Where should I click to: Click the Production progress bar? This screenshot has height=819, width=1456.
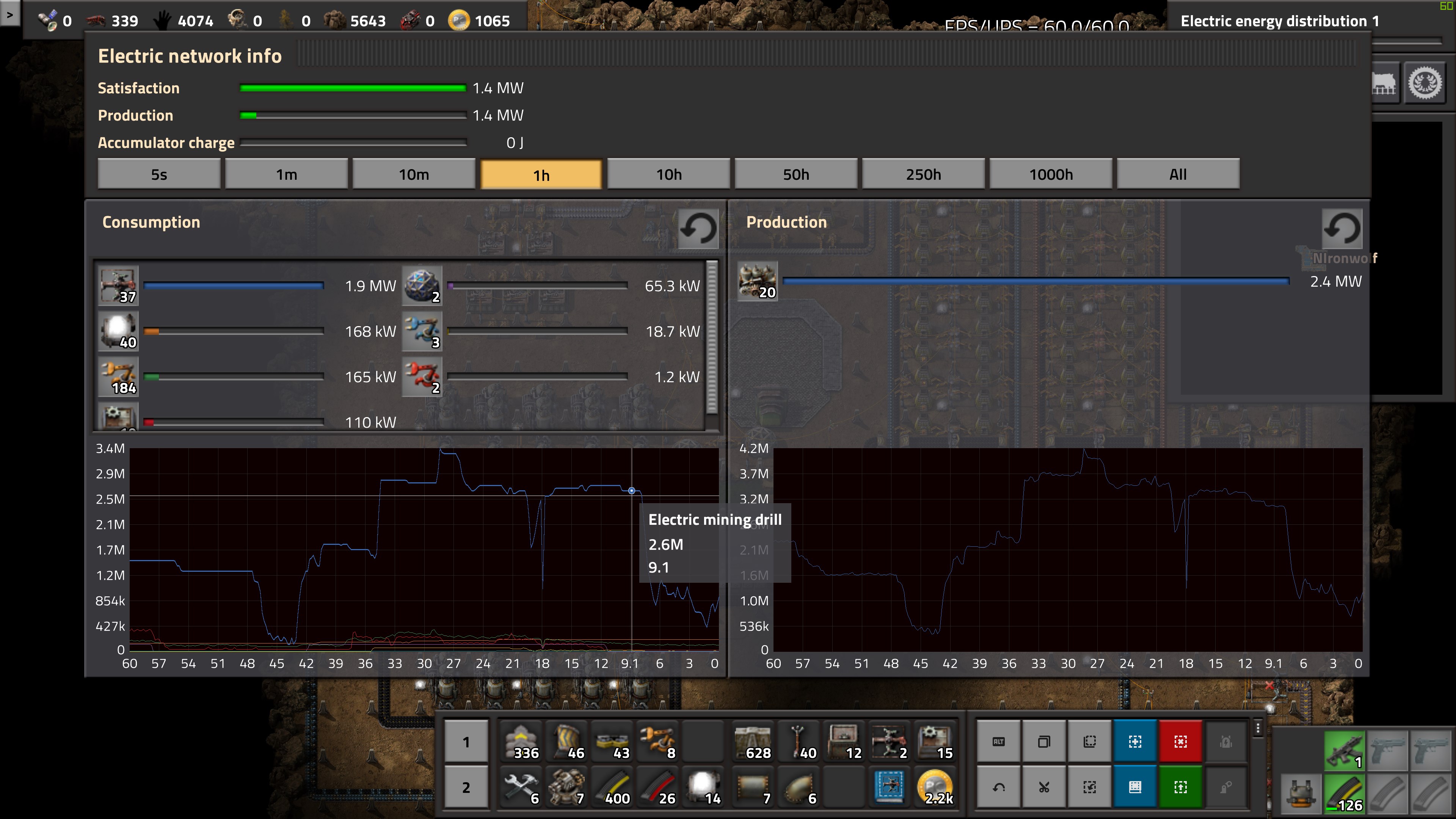point(353,115)
